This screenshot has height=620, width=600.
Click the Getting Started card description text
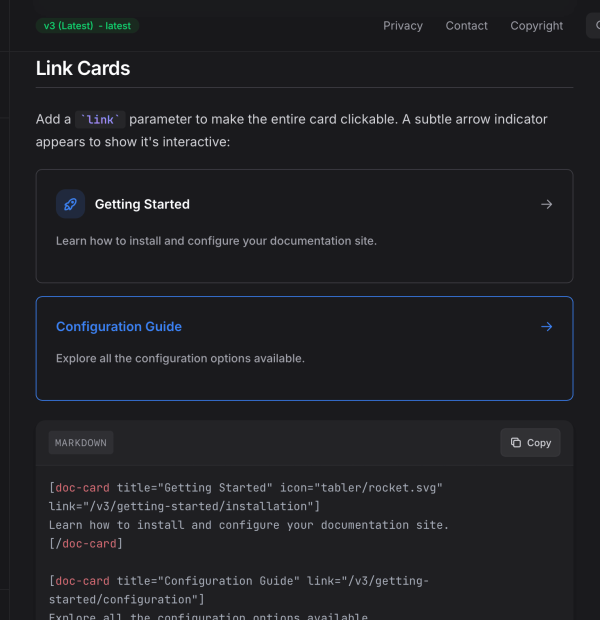click(216, 241)
